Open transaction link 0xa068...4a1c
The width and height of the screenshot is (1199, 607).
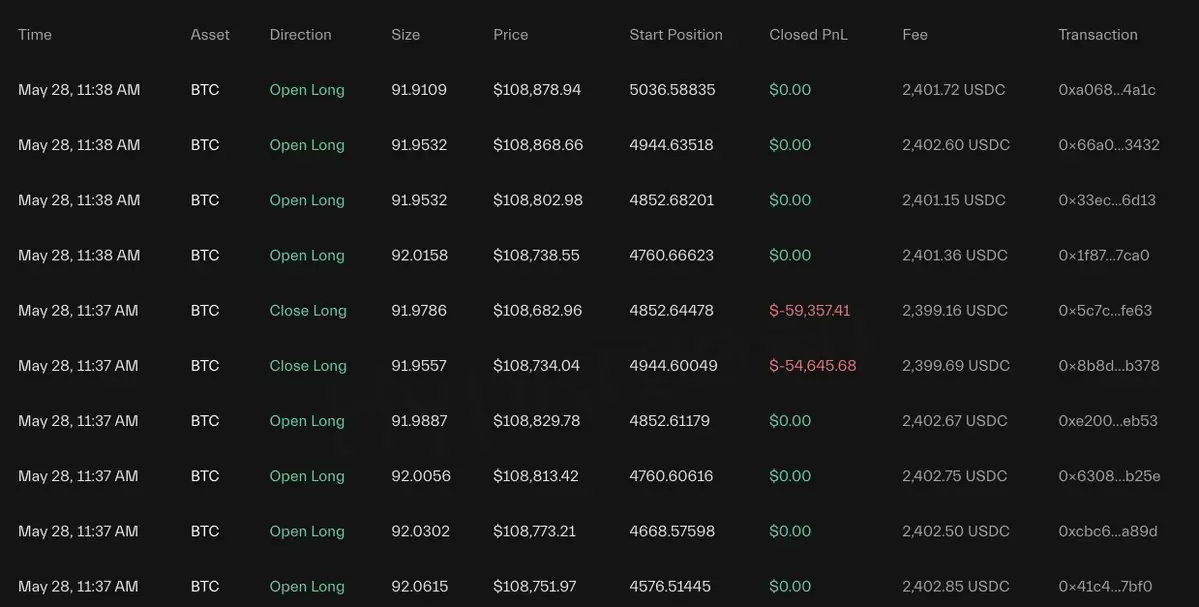(x=1106, y=89)
